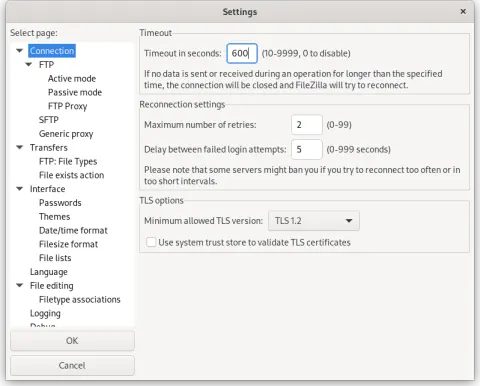Click the OK button
This screenshot has width=480, height=386.
pyautogui.click(x=72, y=341)
